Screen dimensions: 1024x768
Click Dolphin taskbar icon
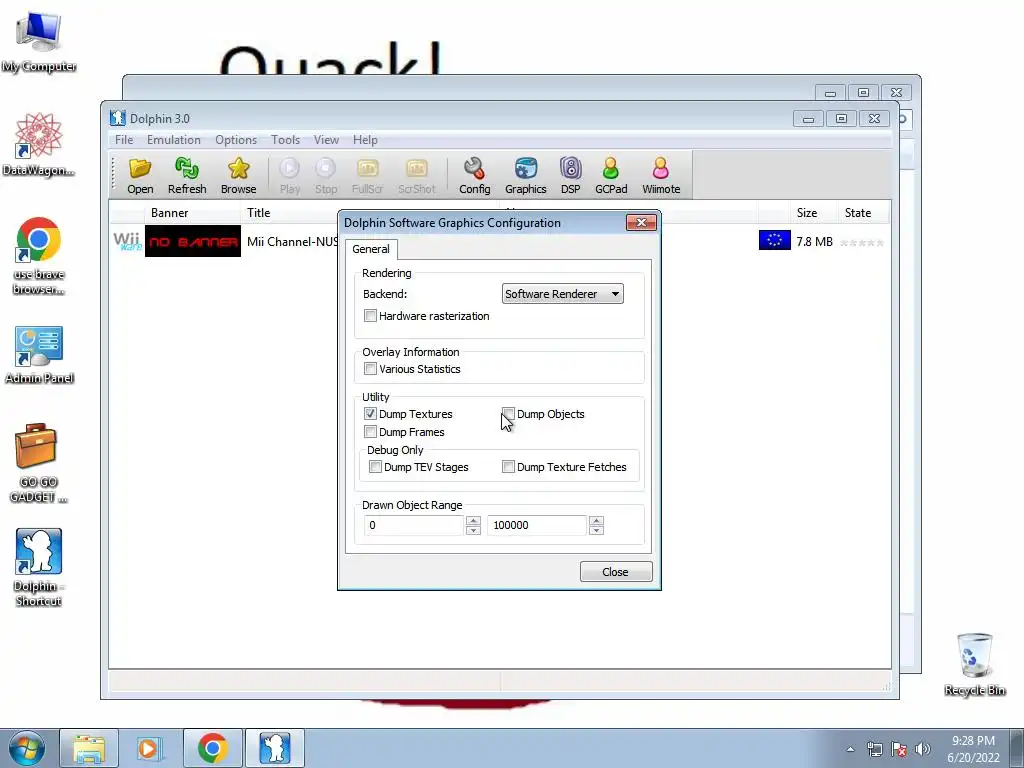(274, 748)
